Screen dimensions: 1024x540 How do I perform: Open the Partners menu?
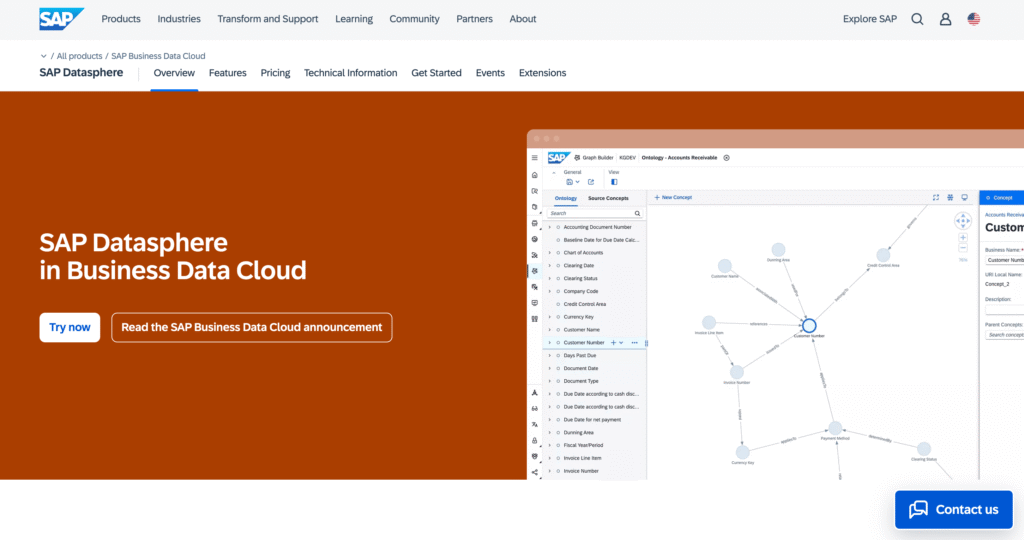coord(474,19)
